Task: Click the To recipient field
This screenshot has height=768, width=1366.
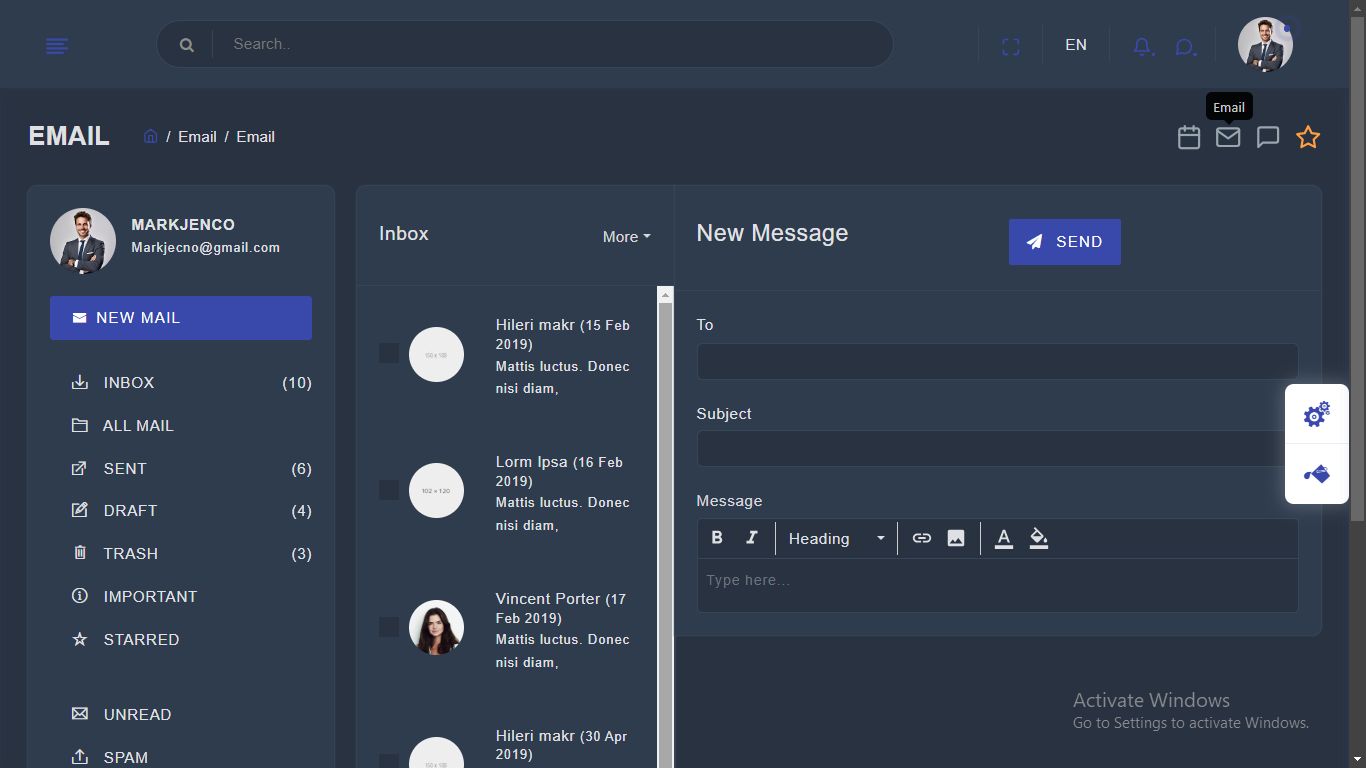Action: tap(997, 361)
